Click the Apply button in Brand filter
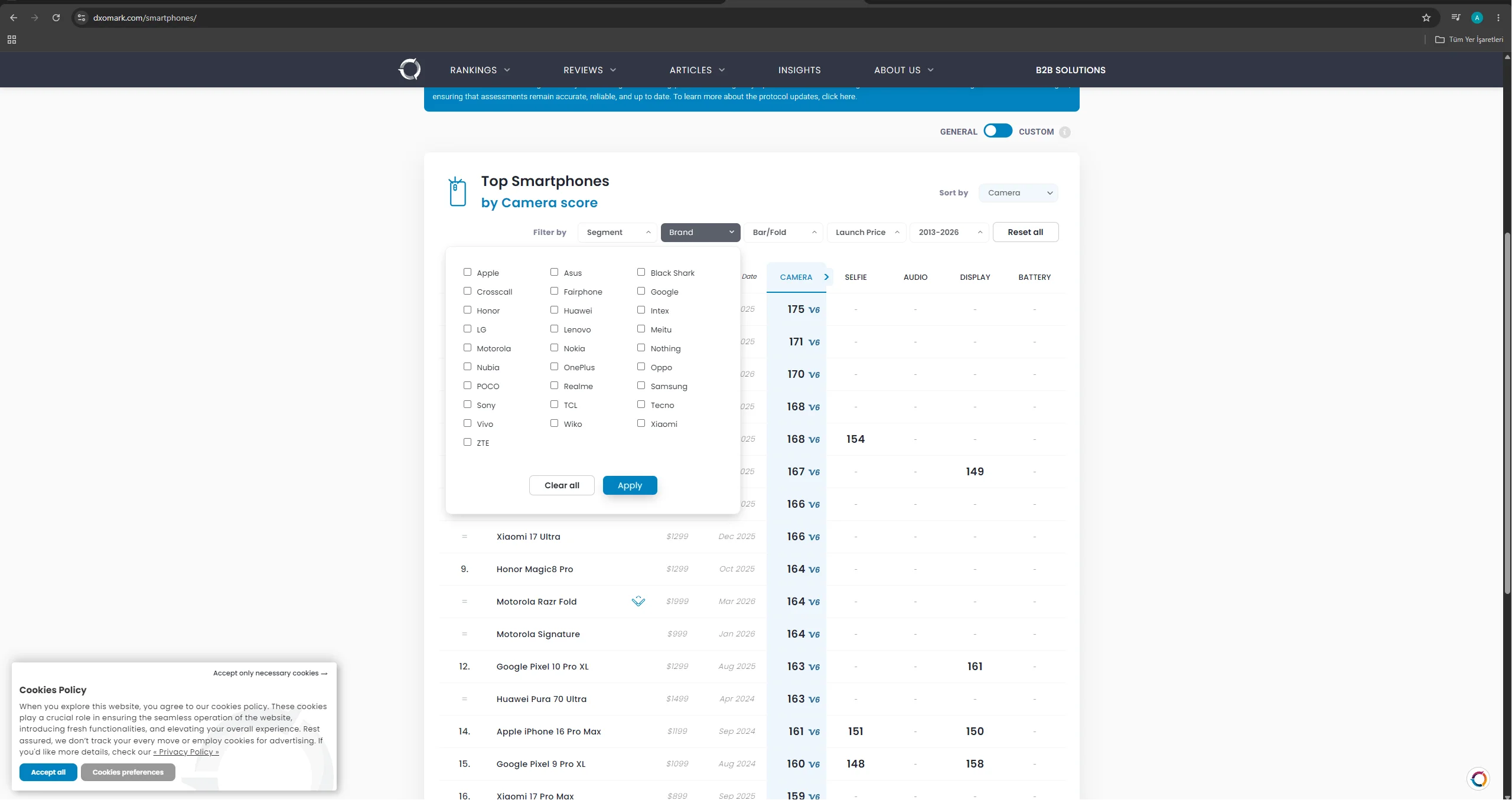 click(x=630, y=486)
